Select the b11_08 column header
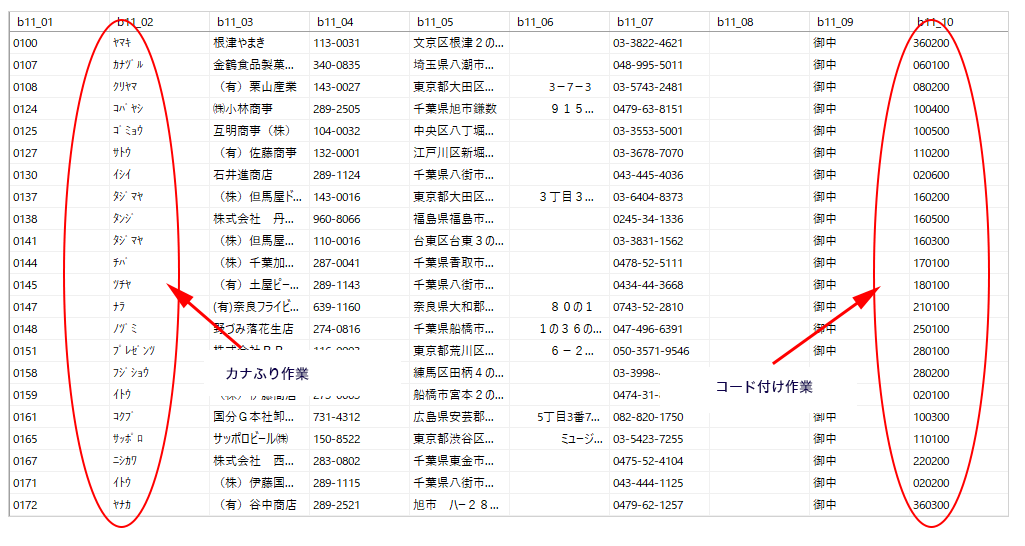The height and width of the screenshot is (546, 1025). 735,21
